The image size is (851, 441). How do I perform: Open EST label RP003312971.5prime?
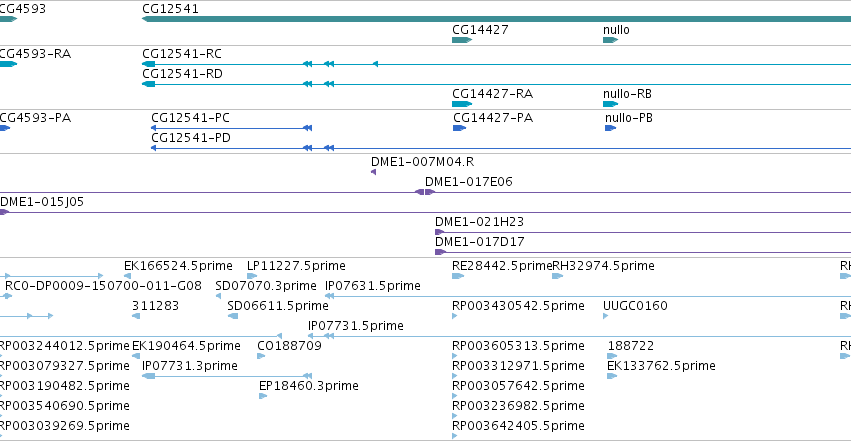[x=518, y=366]
